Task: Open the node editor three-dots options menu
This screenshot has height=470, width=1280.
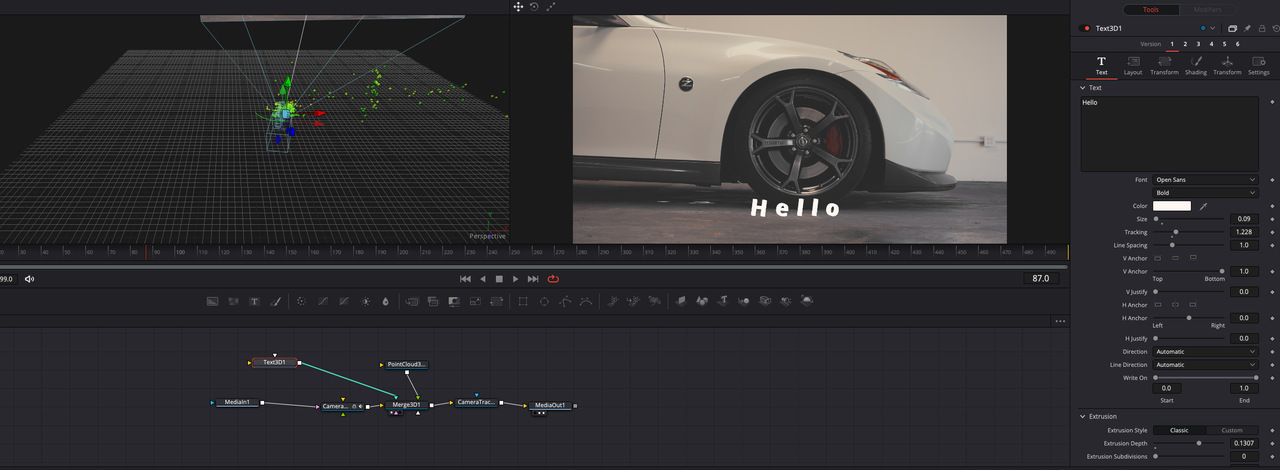Action: [x=1060, y=321]
